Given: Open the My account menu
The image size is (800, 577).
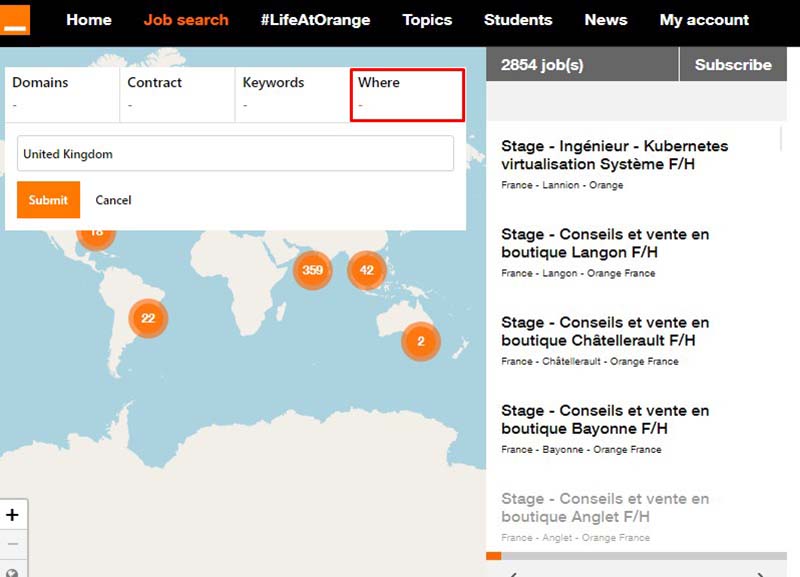Looking at the screenshot, I should pyautogui.click(x=704, y=20).
